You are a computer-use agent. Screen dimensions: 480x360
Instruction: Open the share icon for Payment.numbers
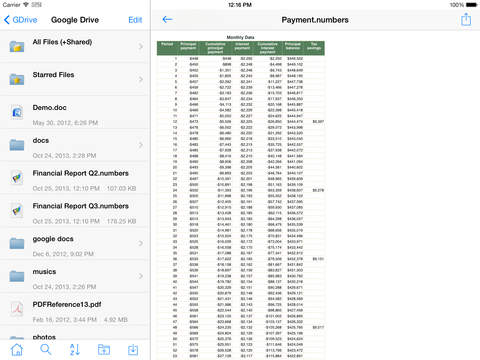466,19
